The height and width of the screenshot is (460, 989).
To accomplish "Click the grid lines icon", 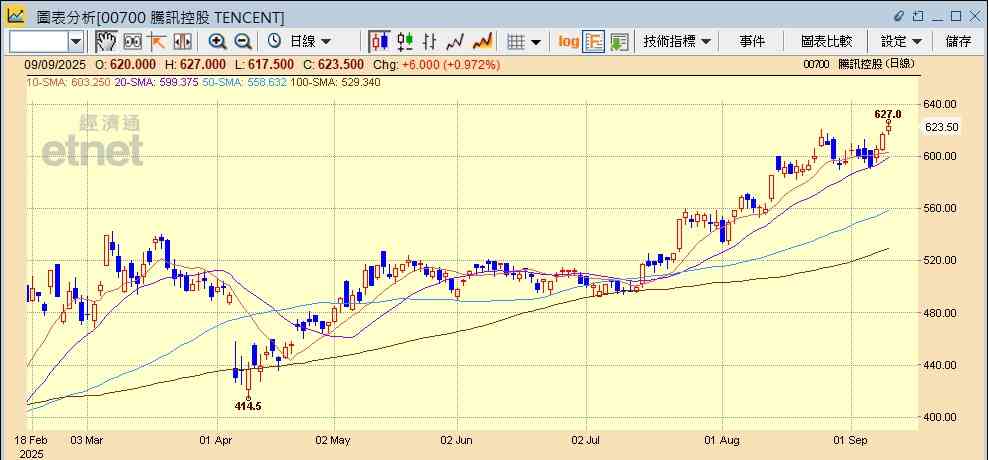I will (517, 42).
